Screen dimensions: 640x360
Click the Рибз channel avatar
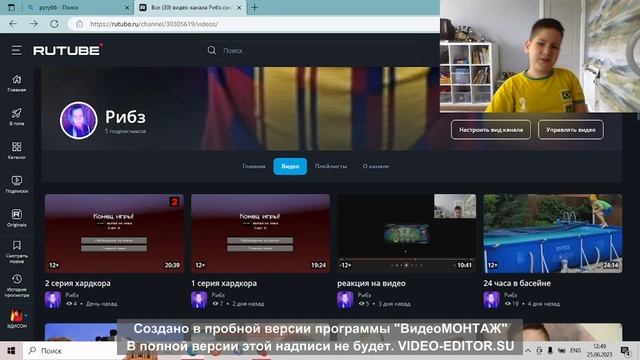[78, 120]
